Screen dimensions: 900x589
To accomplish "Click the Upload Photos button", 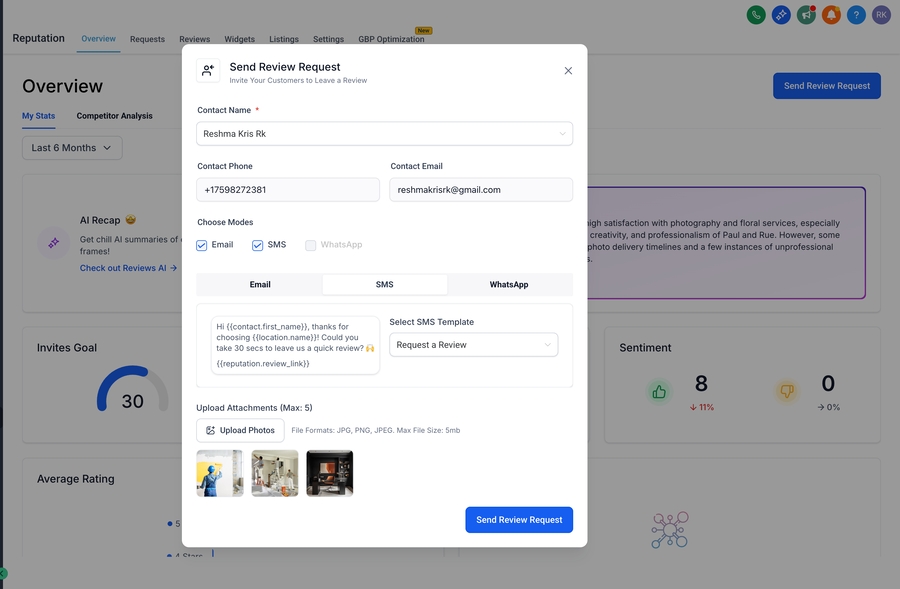I will point(240,430).
